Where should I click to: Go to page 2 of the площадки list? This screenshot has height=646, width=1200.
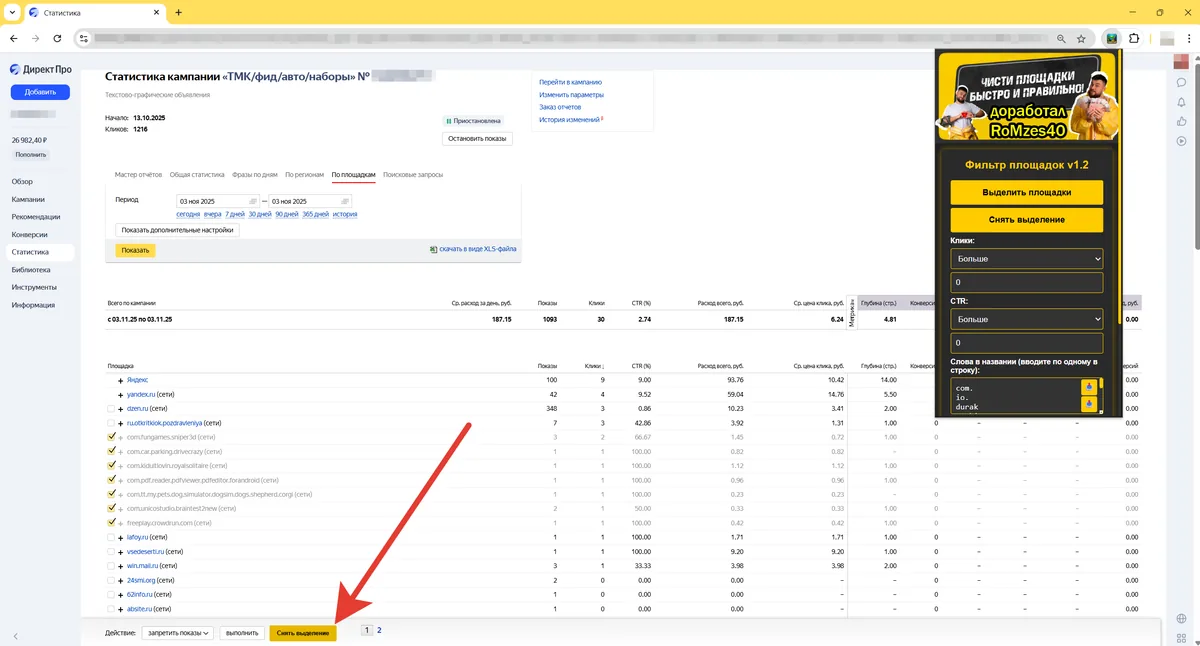(x=379, y=631)
